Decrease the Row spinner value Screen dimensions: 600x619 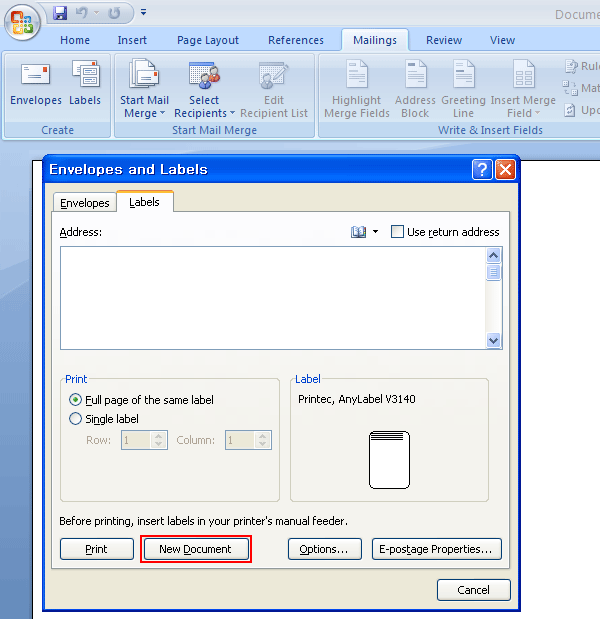tap(159, 445)
